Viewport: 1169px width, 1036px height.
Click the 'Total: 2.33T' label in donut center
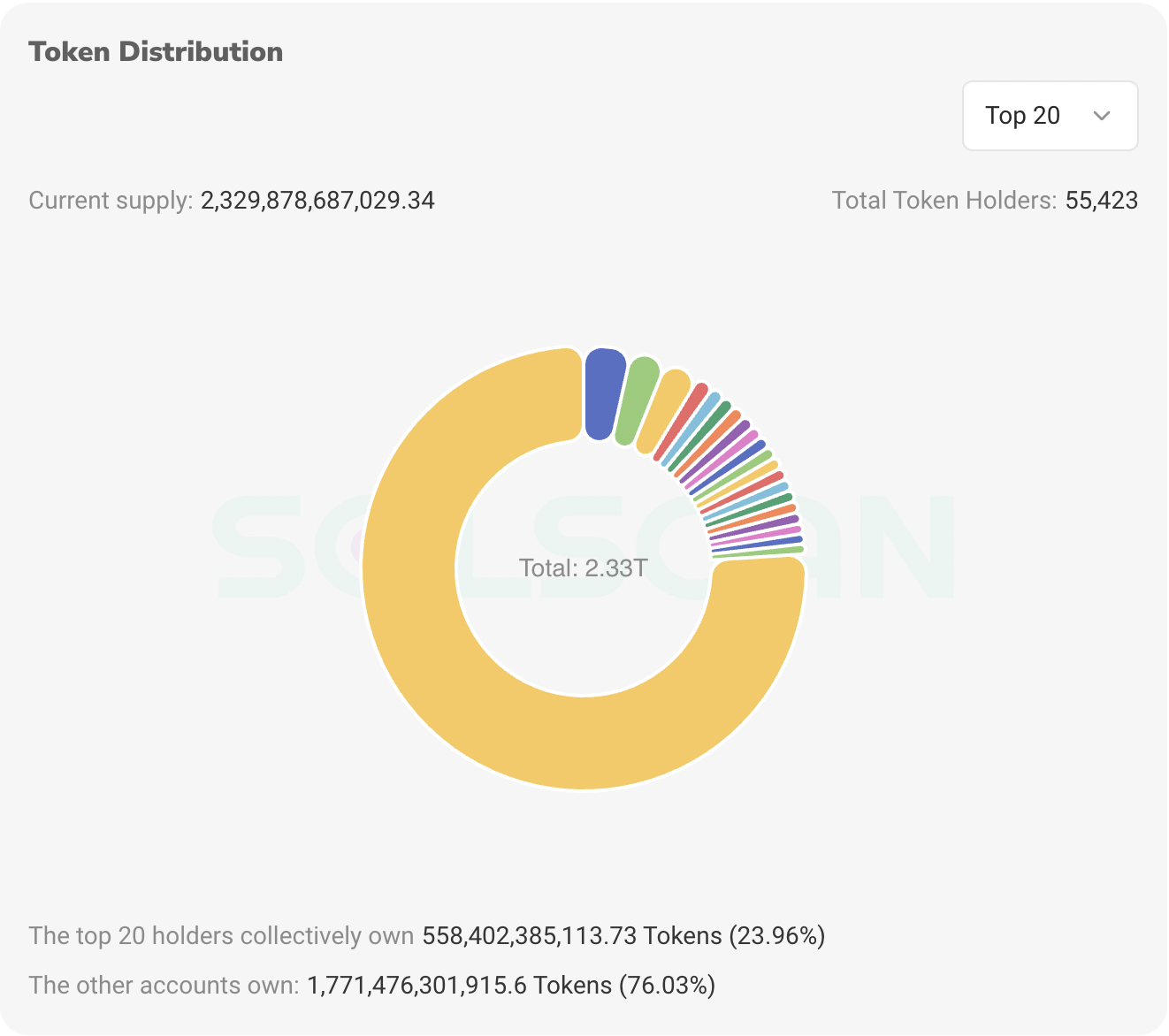(584, 568)
